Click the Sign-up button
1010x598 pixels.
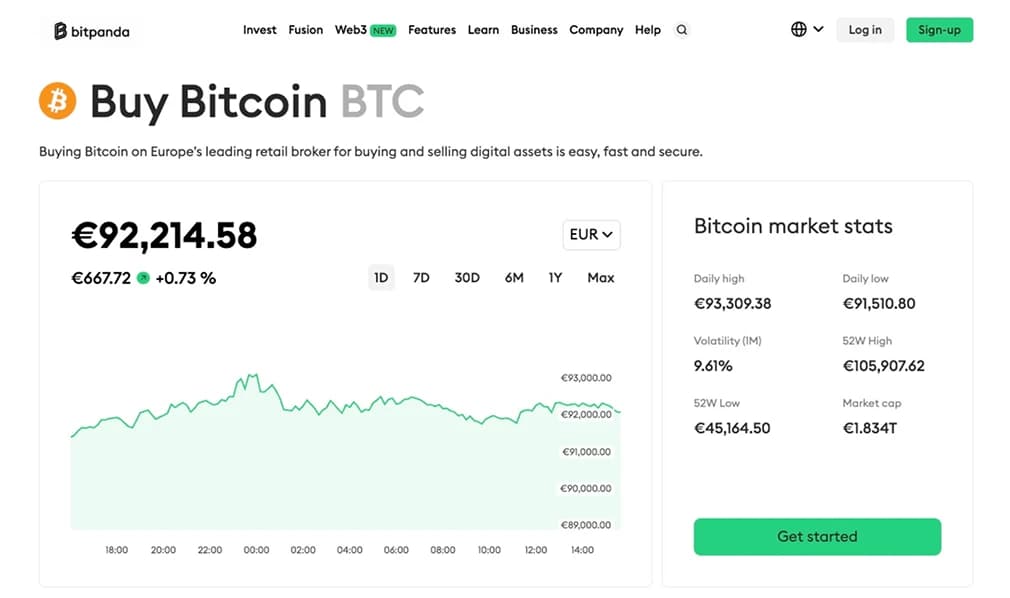939,30
